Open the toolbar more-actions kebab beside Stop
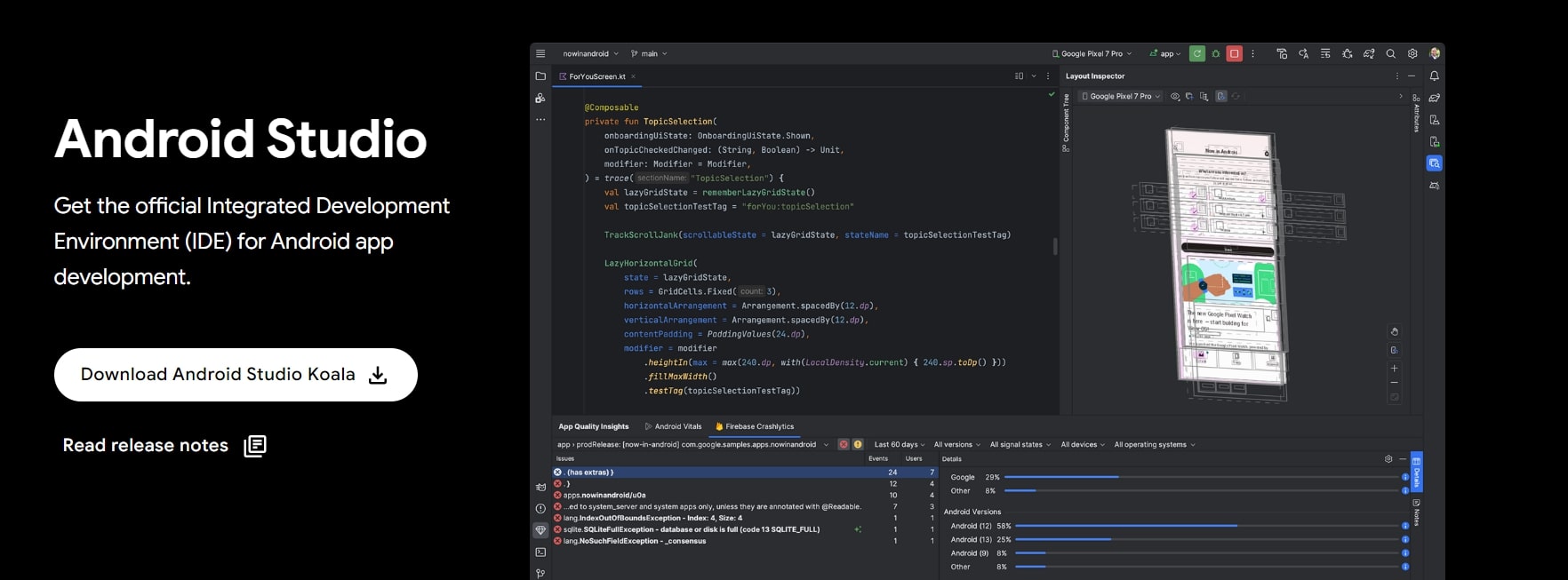The image size is (1568, 580). tap(1253, 53)
